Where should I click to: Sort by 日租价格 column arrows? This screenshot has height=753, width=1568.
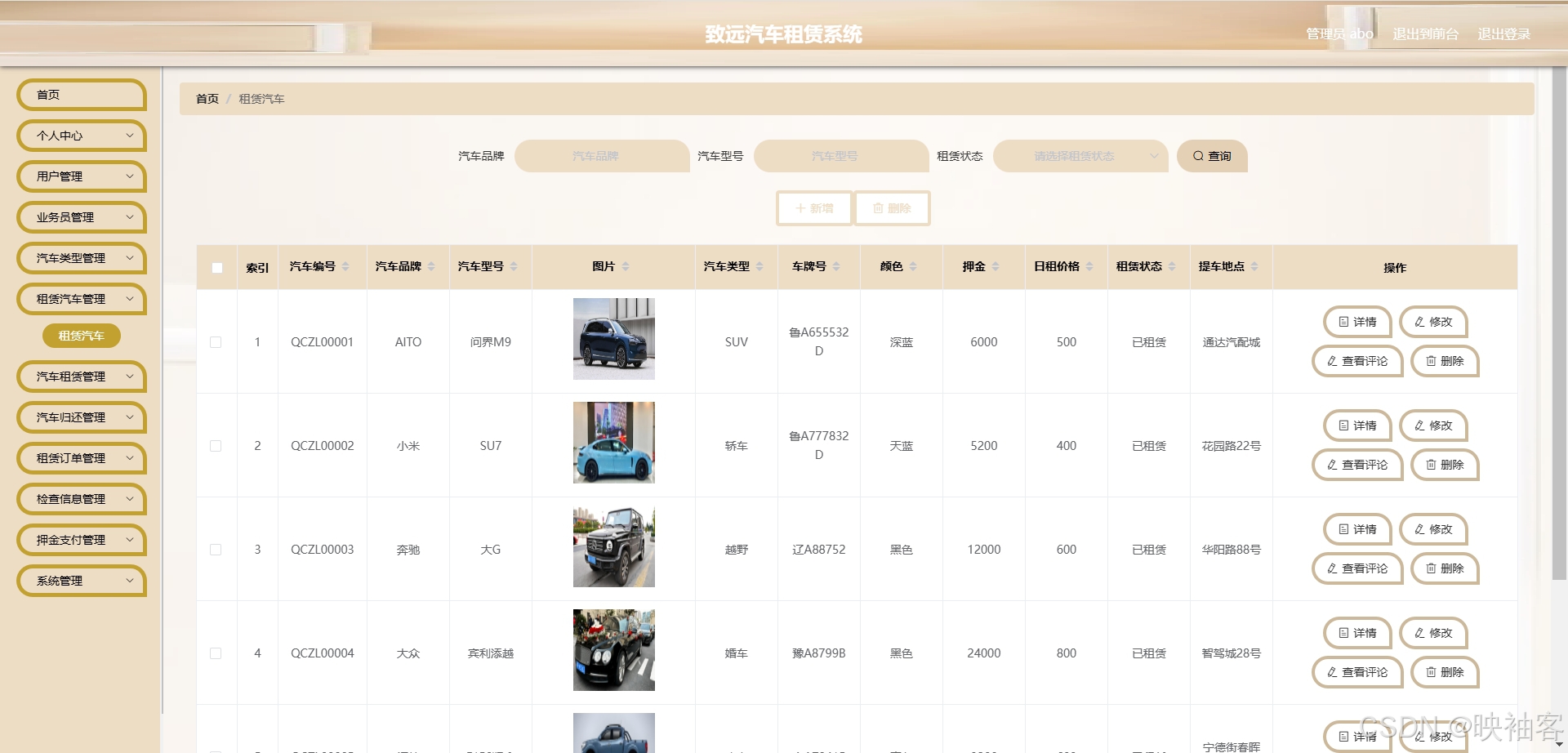(x=1089, y=266)
